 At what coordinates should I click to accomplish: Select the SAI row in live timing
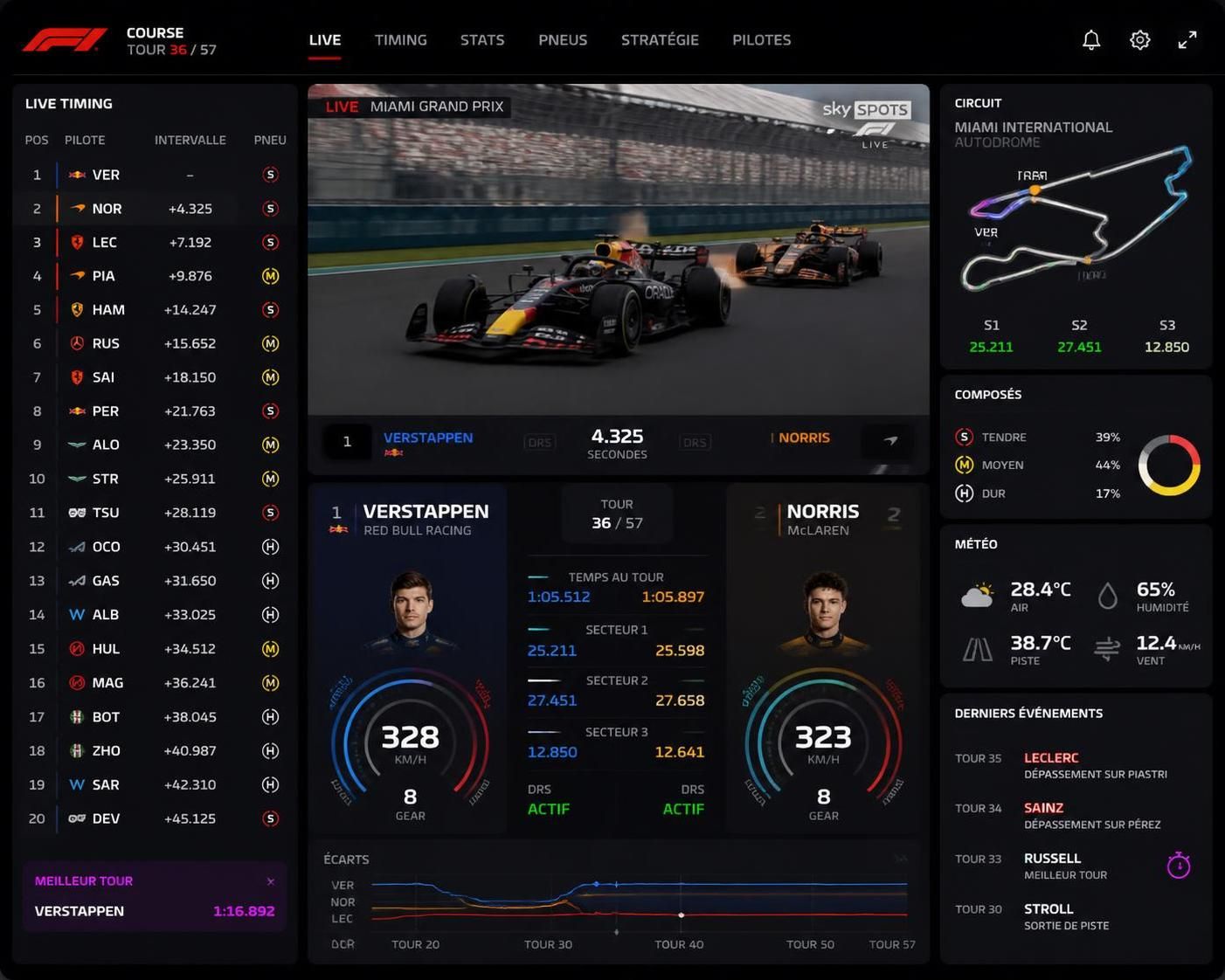155,377
